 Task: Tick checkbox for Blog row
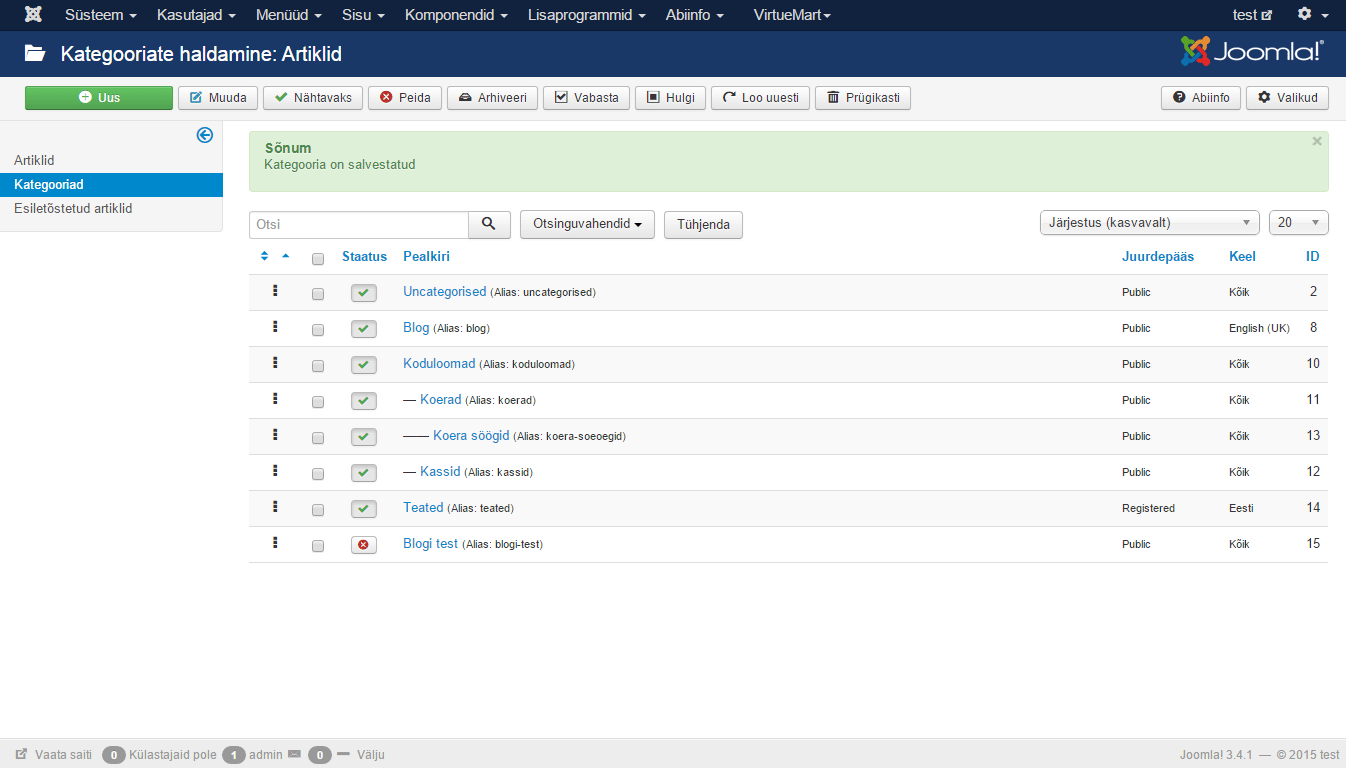pos(318,330)
